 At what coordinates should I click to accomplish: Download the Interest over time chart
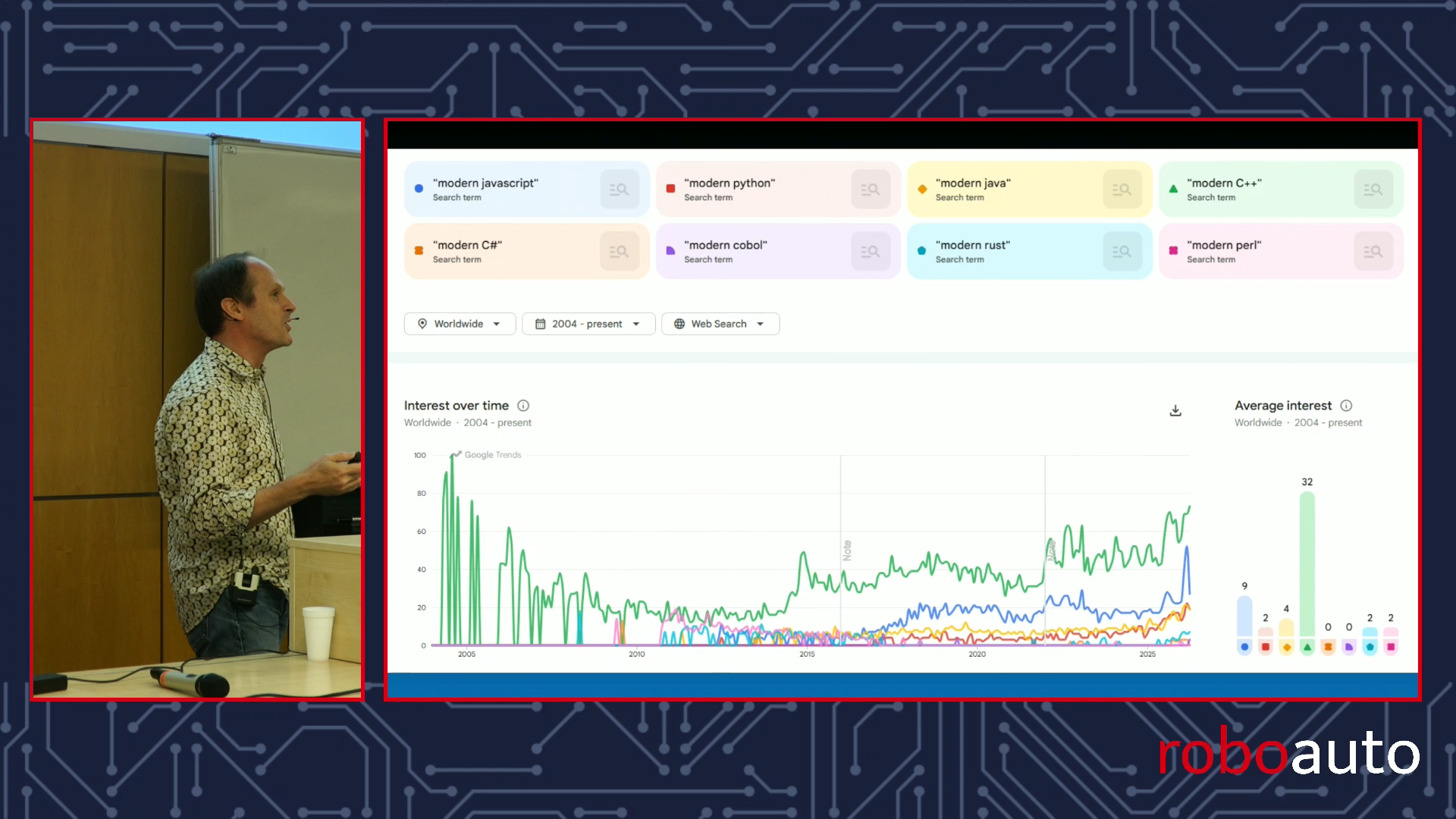click(x=1175, y=410)
